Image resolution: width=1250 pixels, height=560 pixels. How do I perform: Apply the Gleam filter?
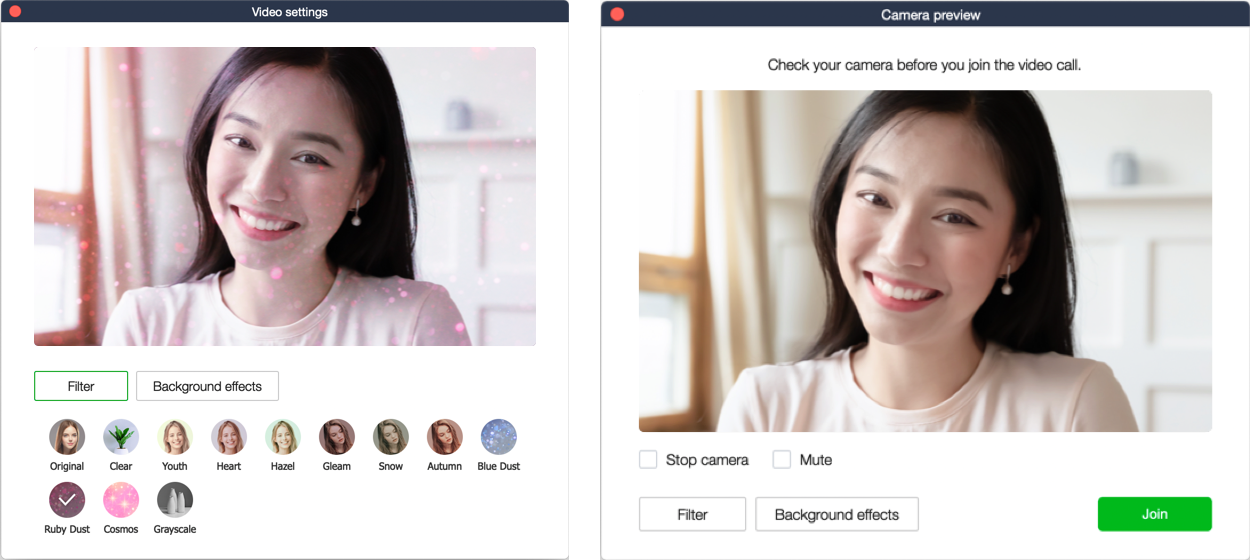(x=337, y=437)
